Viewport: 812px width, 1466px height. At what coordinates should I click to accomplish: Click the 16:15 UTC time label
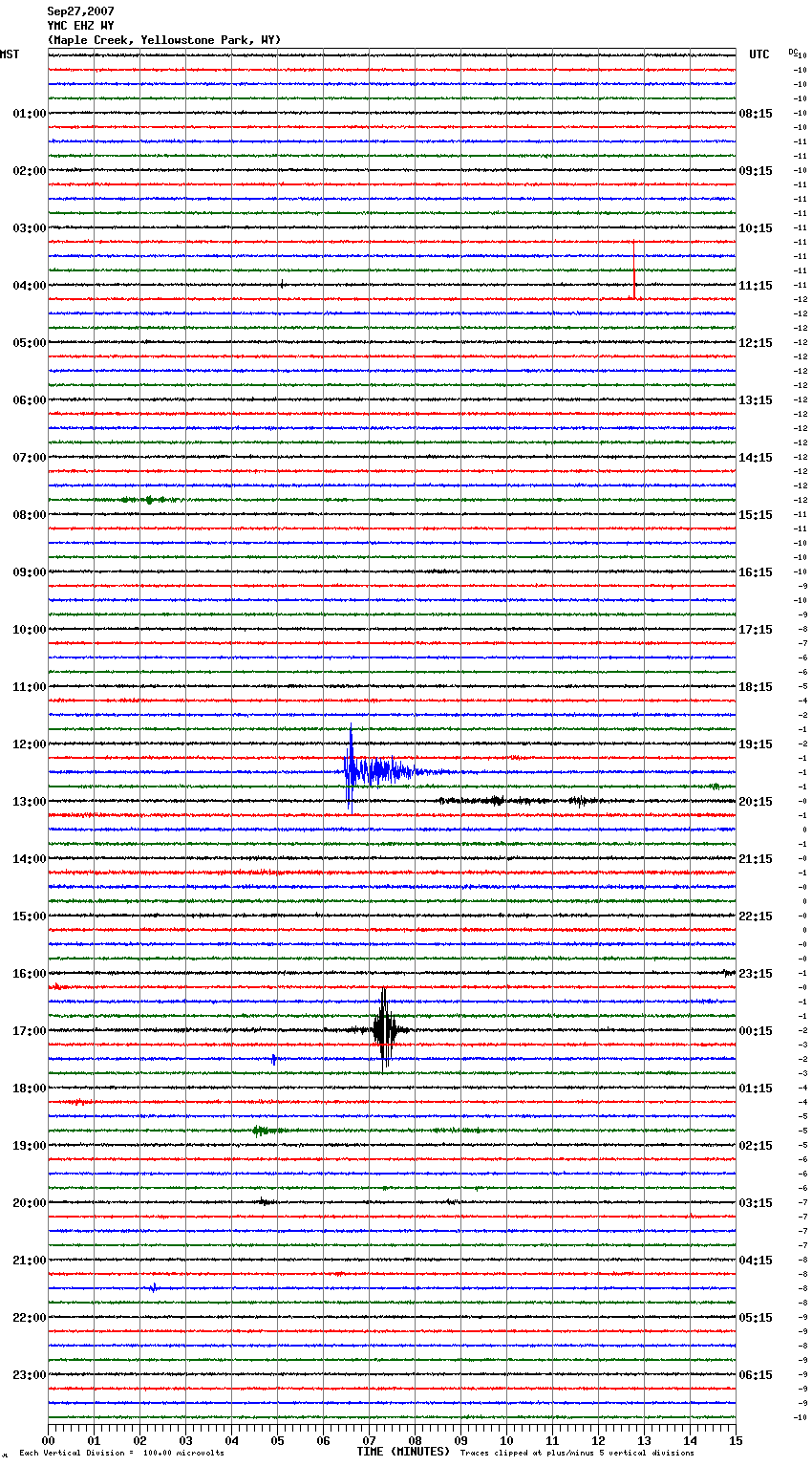pos(756,572)
